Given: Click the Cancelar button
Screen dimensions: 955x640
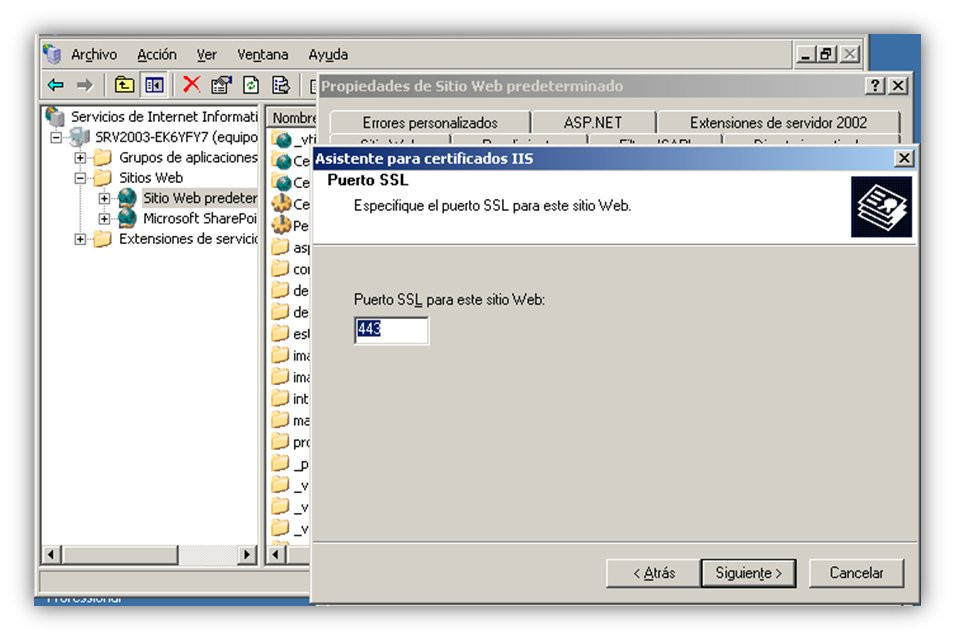Looking at the screenshot, I should pyautogui.click(x=856, y=573).
